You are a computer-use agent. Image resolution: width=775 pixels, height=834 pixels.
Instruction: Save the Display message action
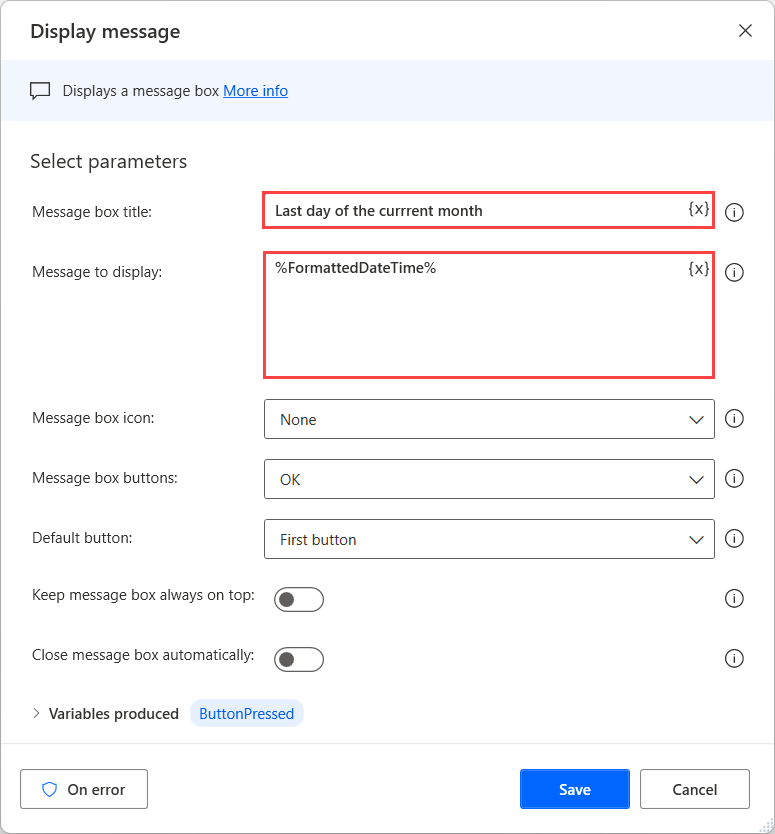[x=574, y=789]
